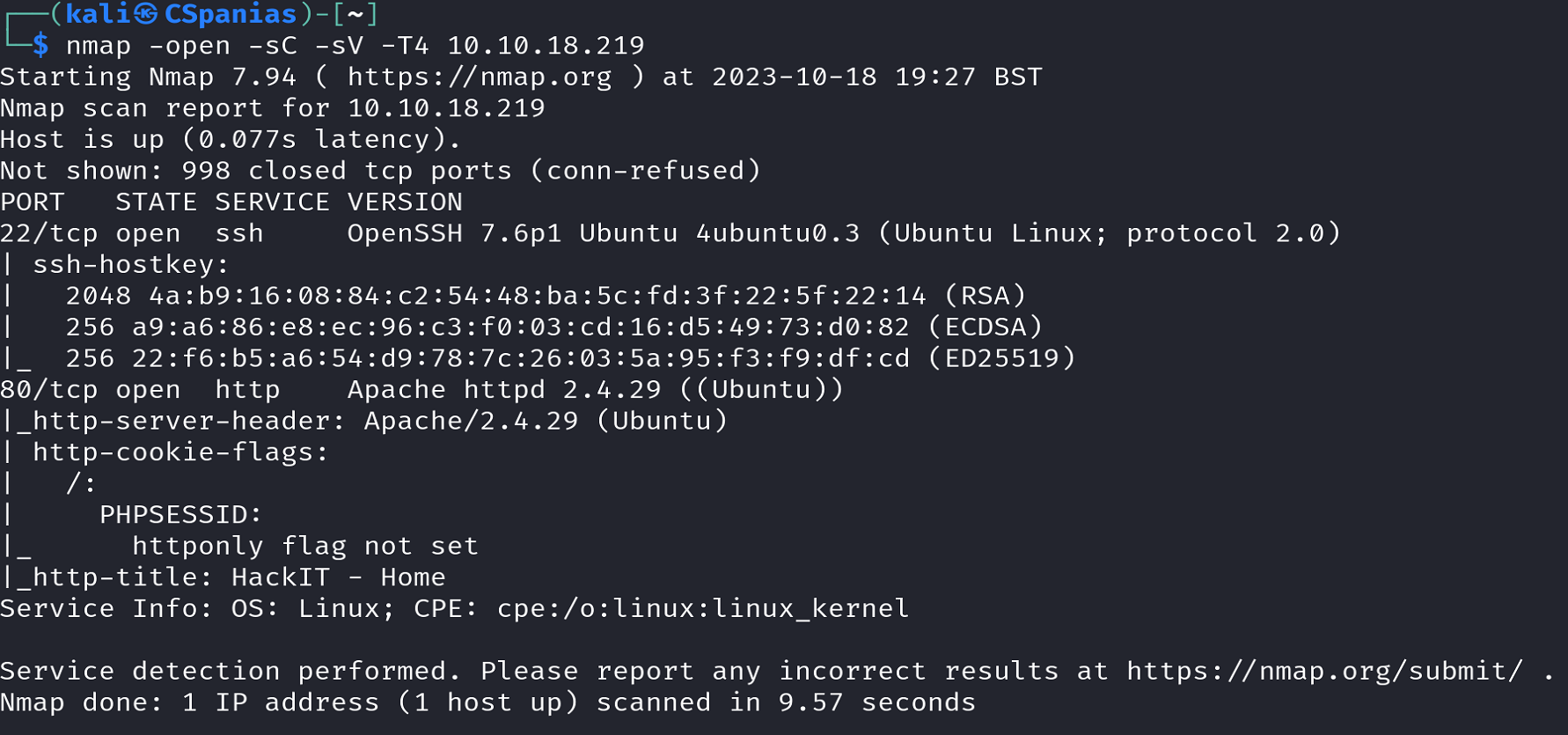Screen dimensions: 1568x735
Task: Click the dollar sign prompt symbol
Action: [x=40, y=46]
